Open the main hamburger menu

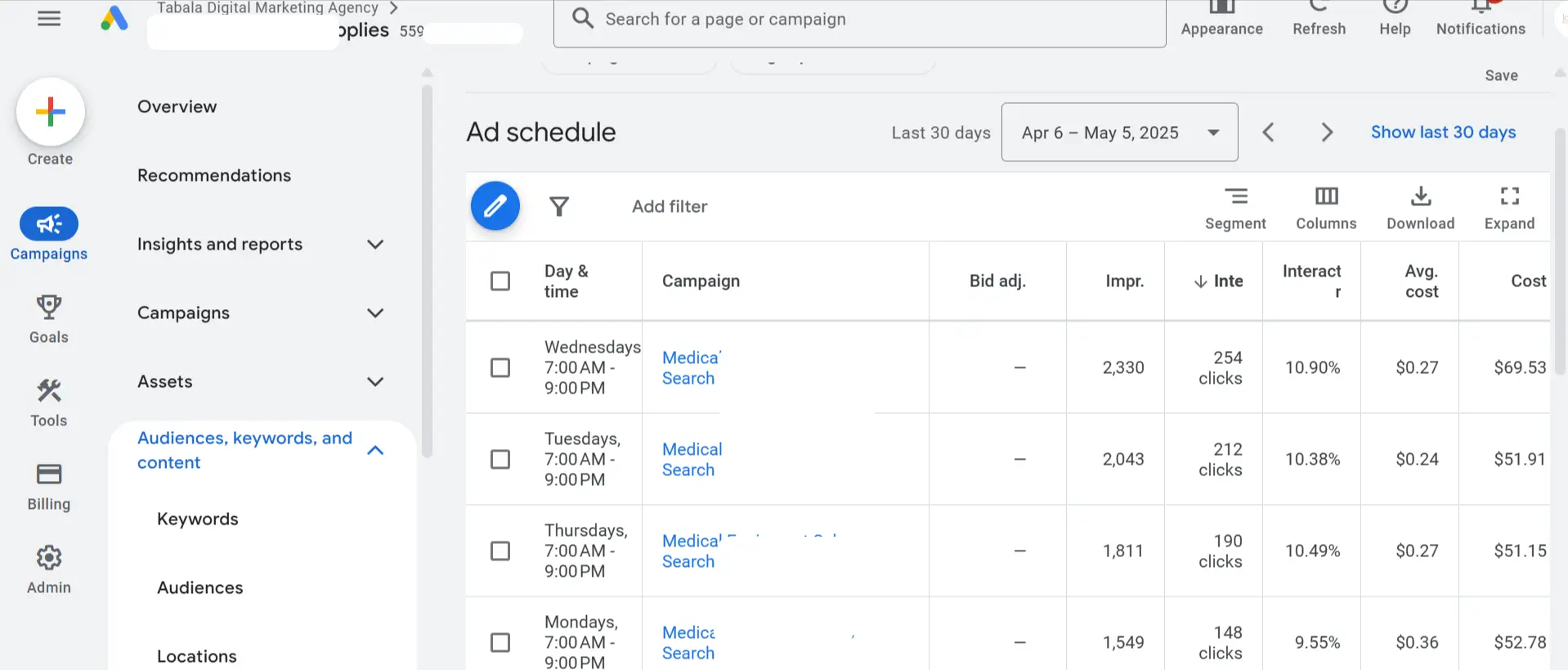pyautogui.click(x=49, y=18)
